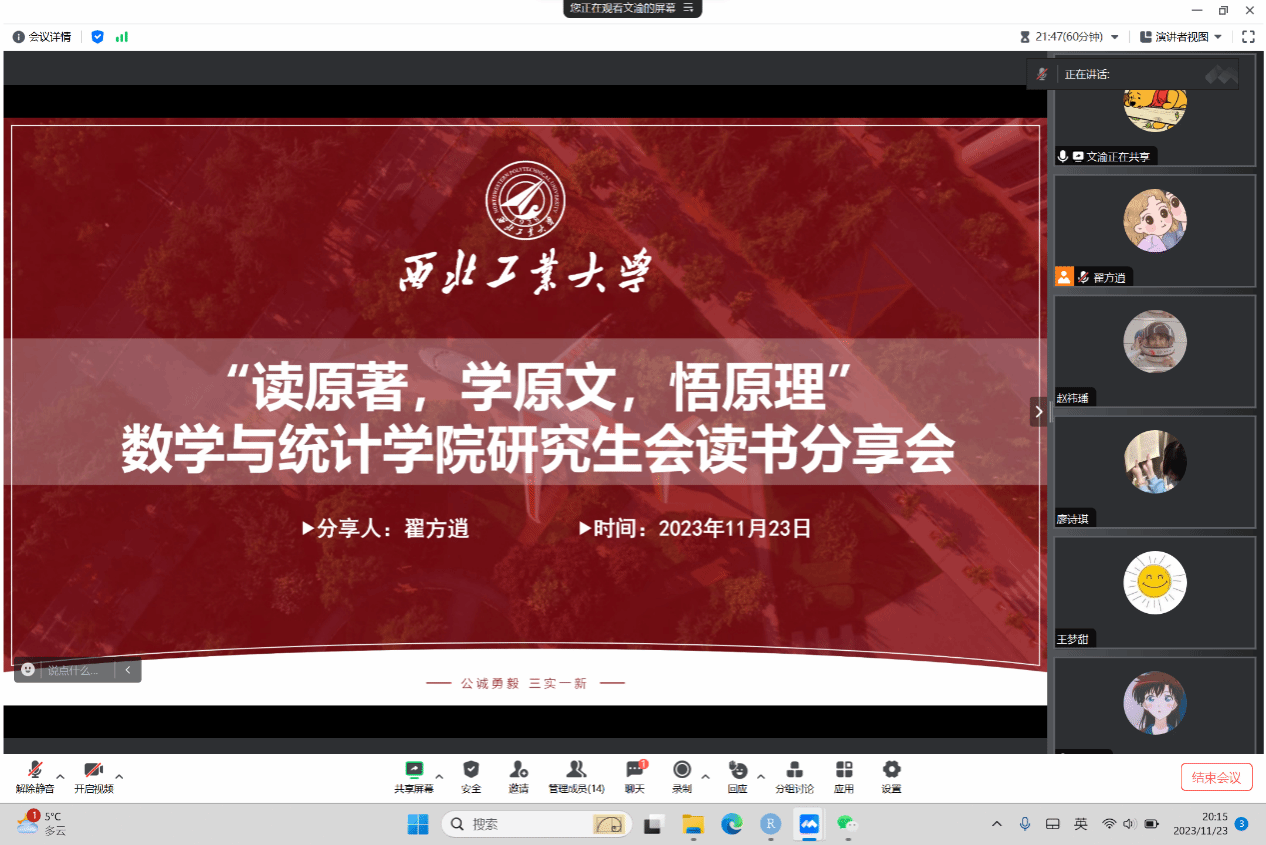Open the Settings (设置) gear icon

(x=891, y=770)
